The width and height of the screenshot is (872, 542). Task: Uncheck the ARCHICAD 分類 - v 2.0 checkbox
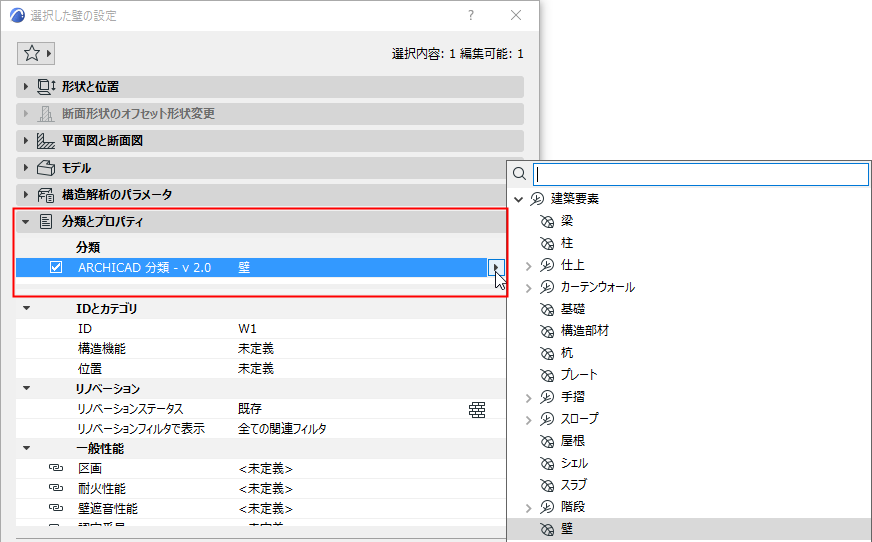click(x=56, y=267)
